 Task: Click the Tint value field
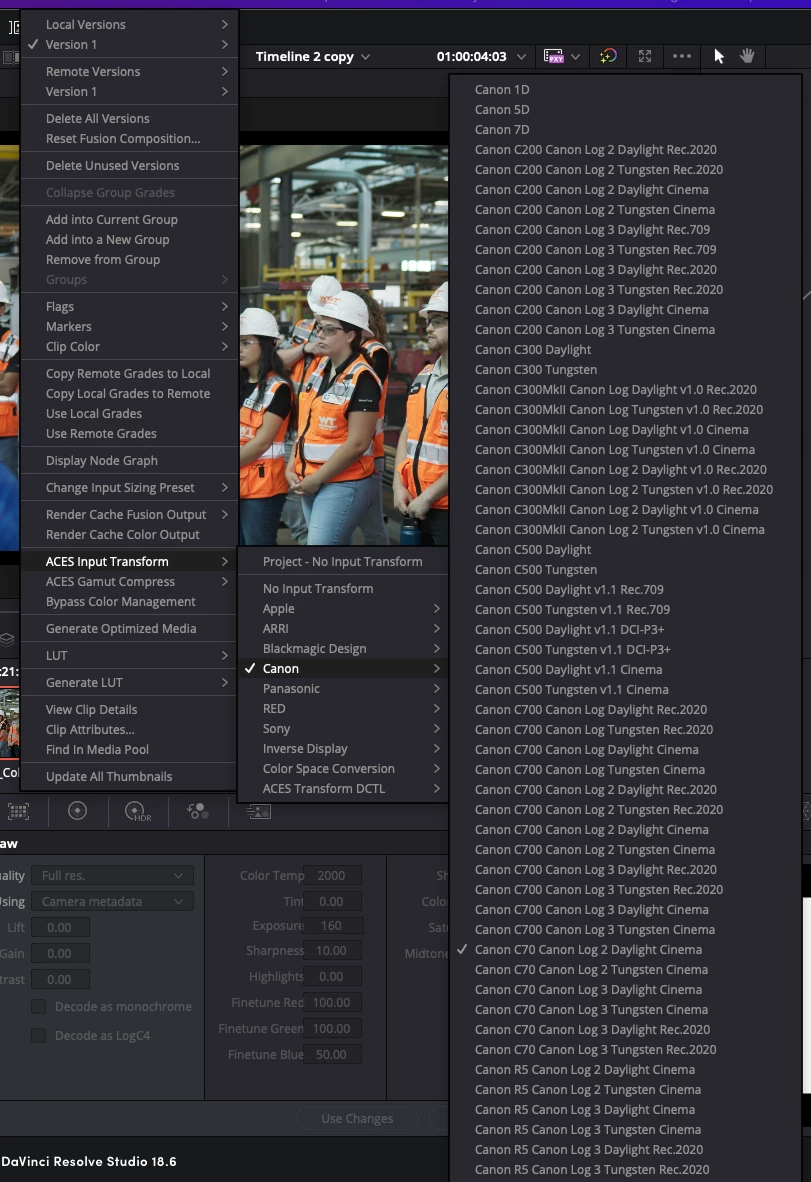pos(332,902)
